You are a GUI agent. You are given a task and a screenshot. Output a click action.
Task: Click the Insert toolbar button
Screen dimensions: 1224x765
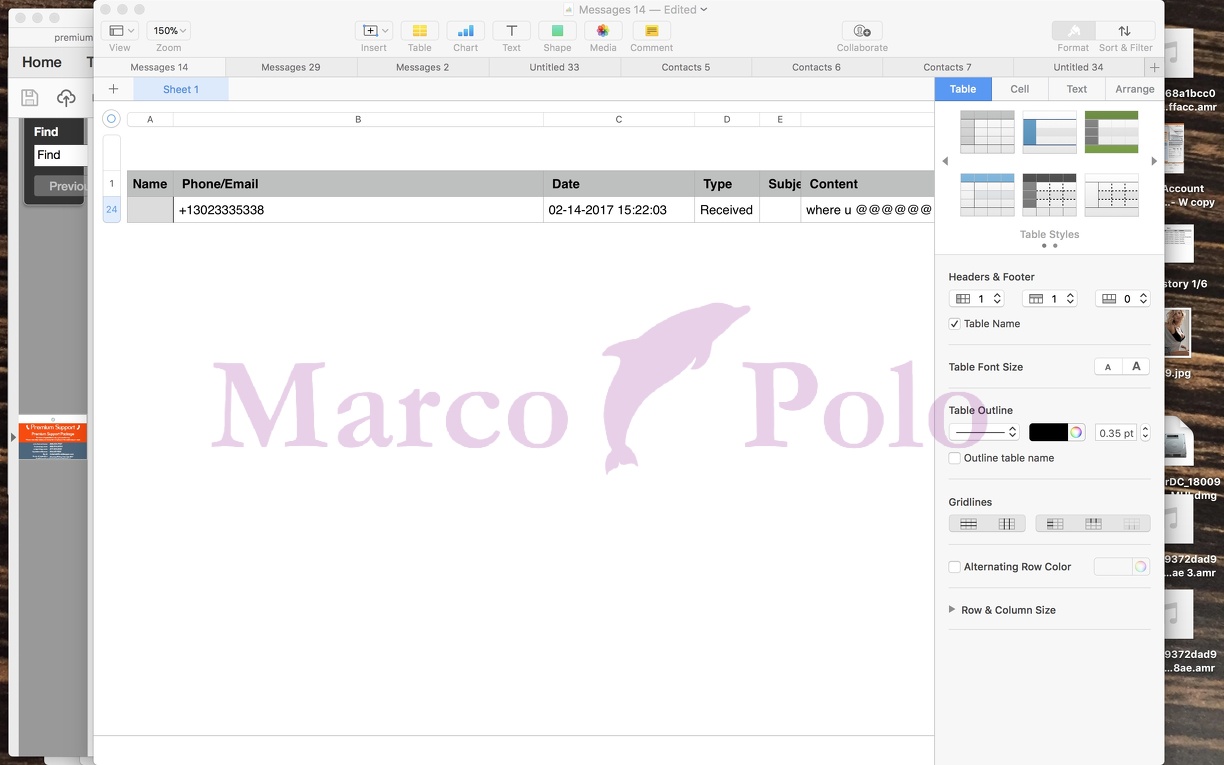coord(373,31)
